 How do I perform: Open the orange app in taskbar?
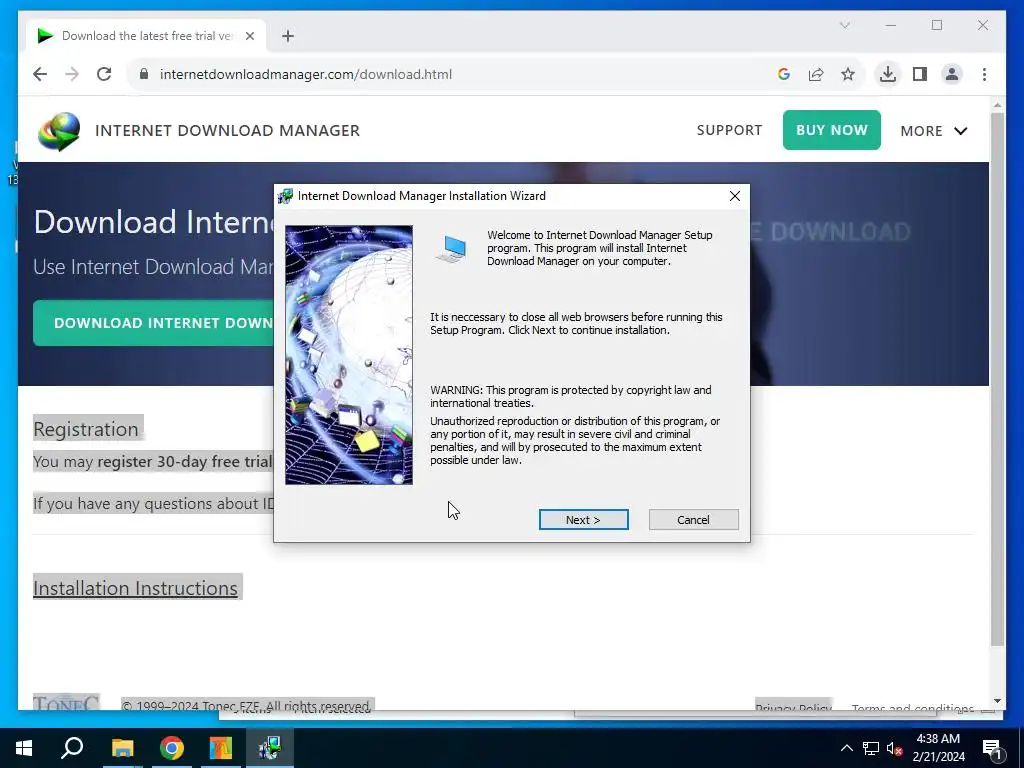coord(221,748)
